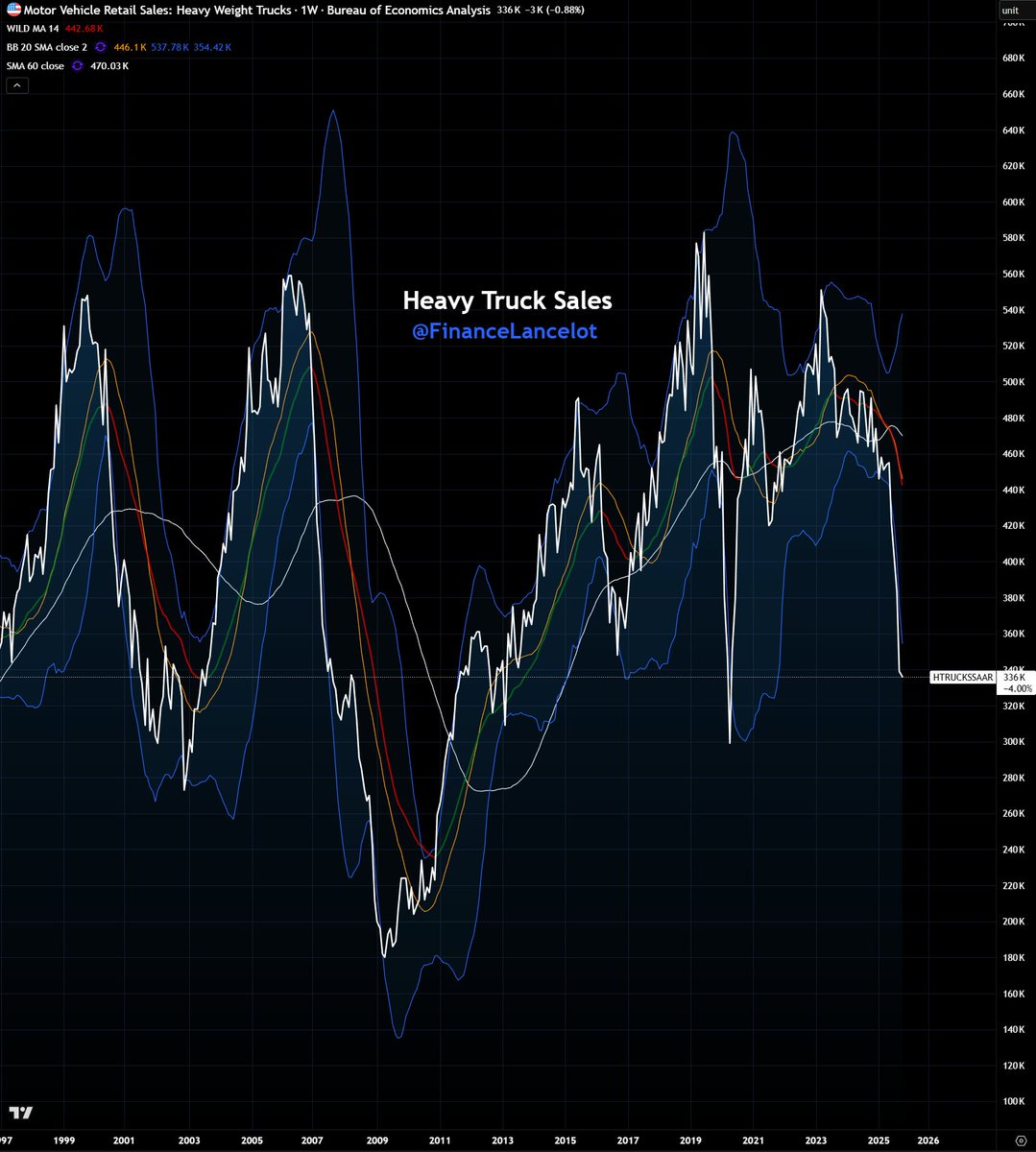Screen dimensions: 1036x1152
Task: Click the HTRUCKSSAAR price label
Action: click(x=963, y=678)
